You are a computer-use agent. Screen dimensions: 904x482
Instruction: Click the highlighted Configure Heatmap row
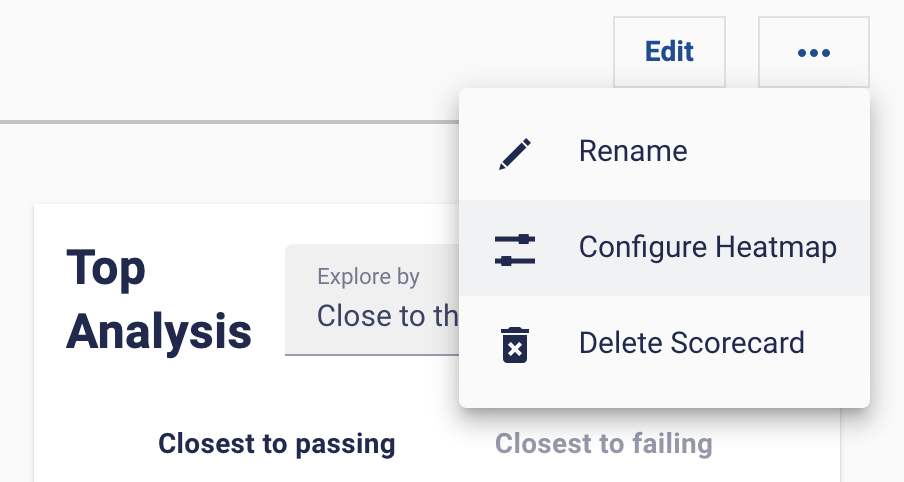click(664, 248)
